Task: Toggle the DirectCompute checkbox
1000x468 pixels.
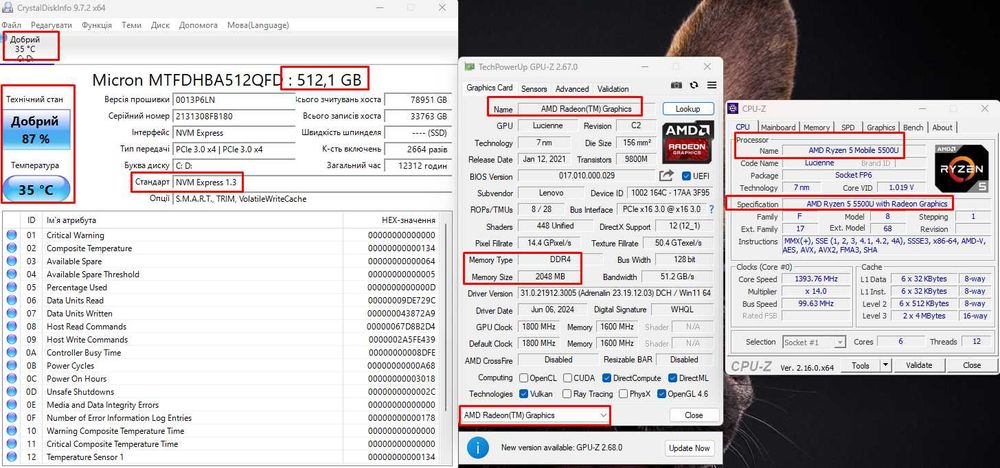Action: tap(607, 377)
